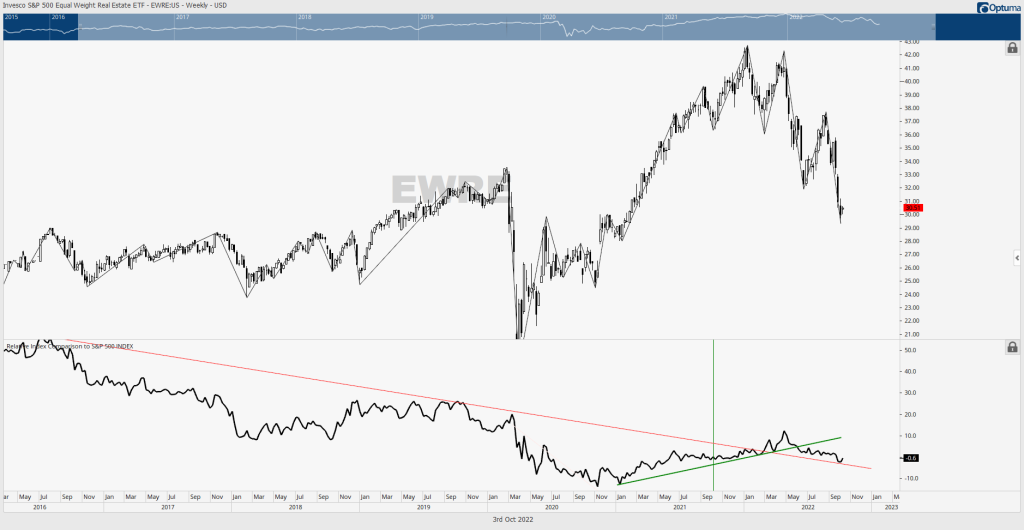This screenshot has width=1024, height=530.
Task: Click the 3rd Oct 2022 date label
Action: coord(511,520)
